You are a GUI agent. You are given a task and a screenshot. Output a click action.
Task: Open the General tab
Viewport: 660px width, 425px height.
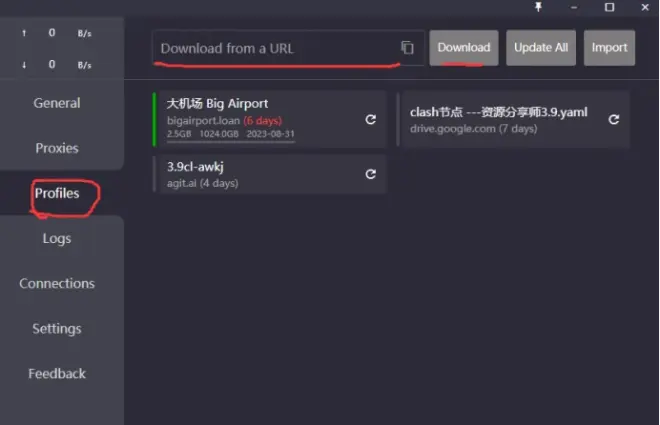pos(57,103)
